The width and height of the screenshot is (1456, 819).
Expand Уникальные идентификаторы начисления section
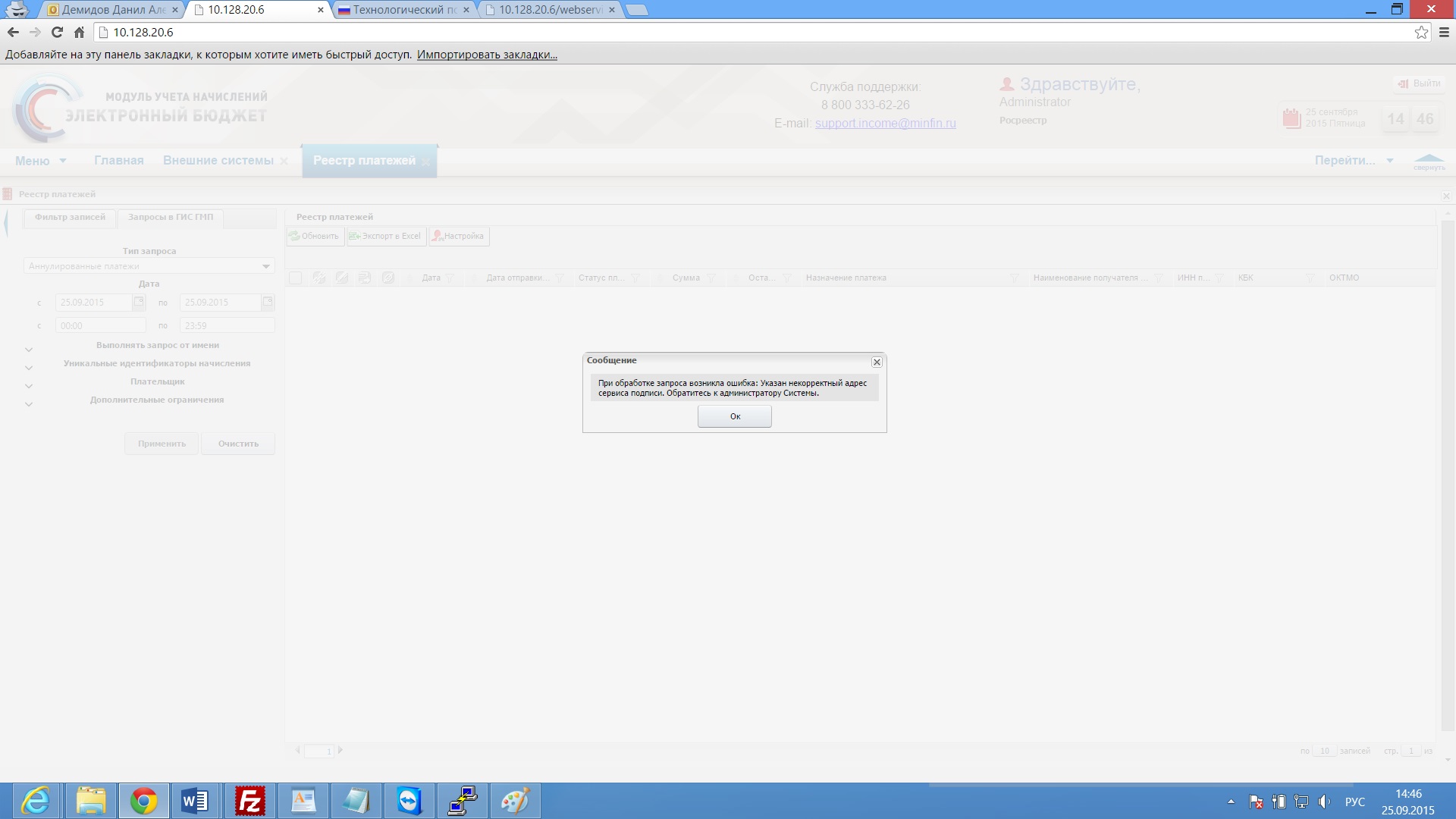(x=29, y=368)
